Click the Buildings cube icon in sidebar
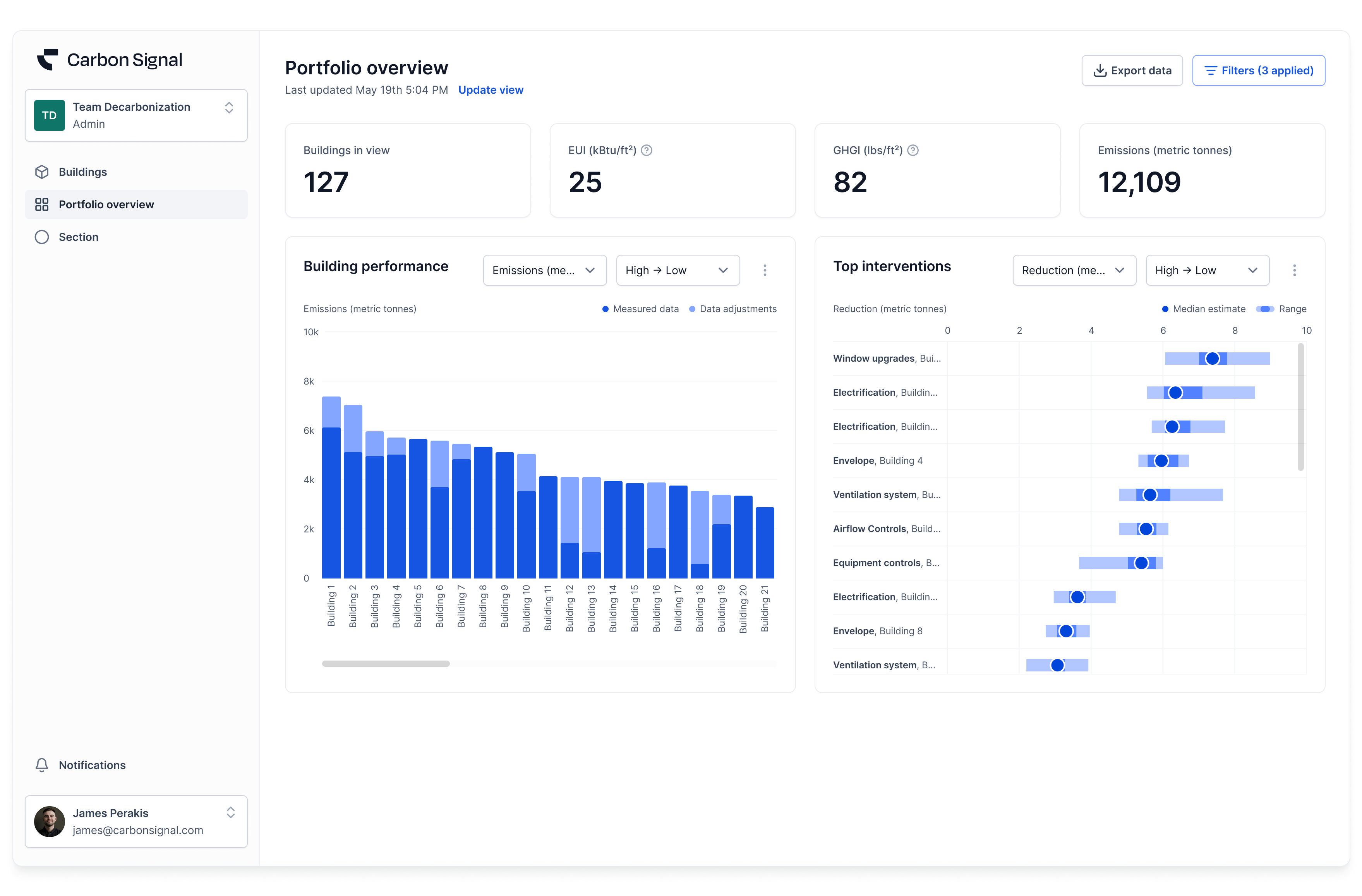This screenshot has width=1362, height=896. (x=42, y=172)
